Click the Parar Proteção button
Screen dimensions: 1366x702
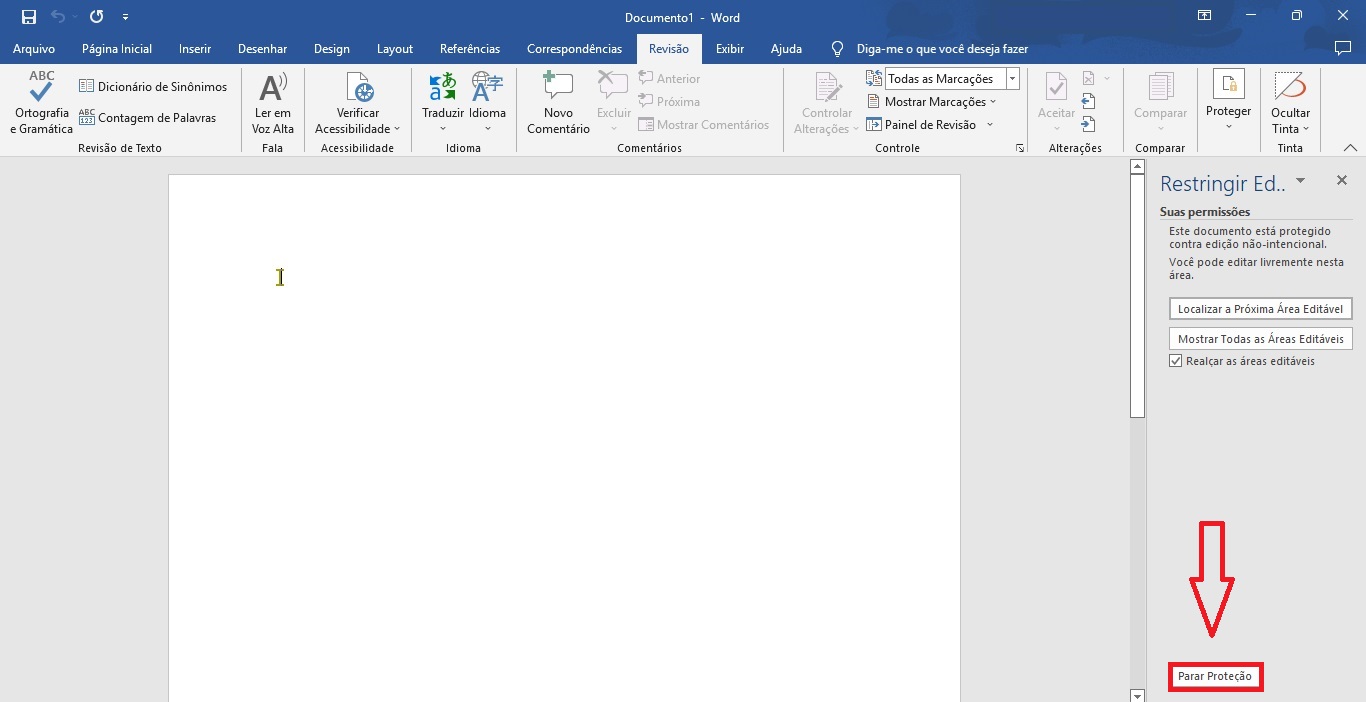click(x=1215, y=677)
